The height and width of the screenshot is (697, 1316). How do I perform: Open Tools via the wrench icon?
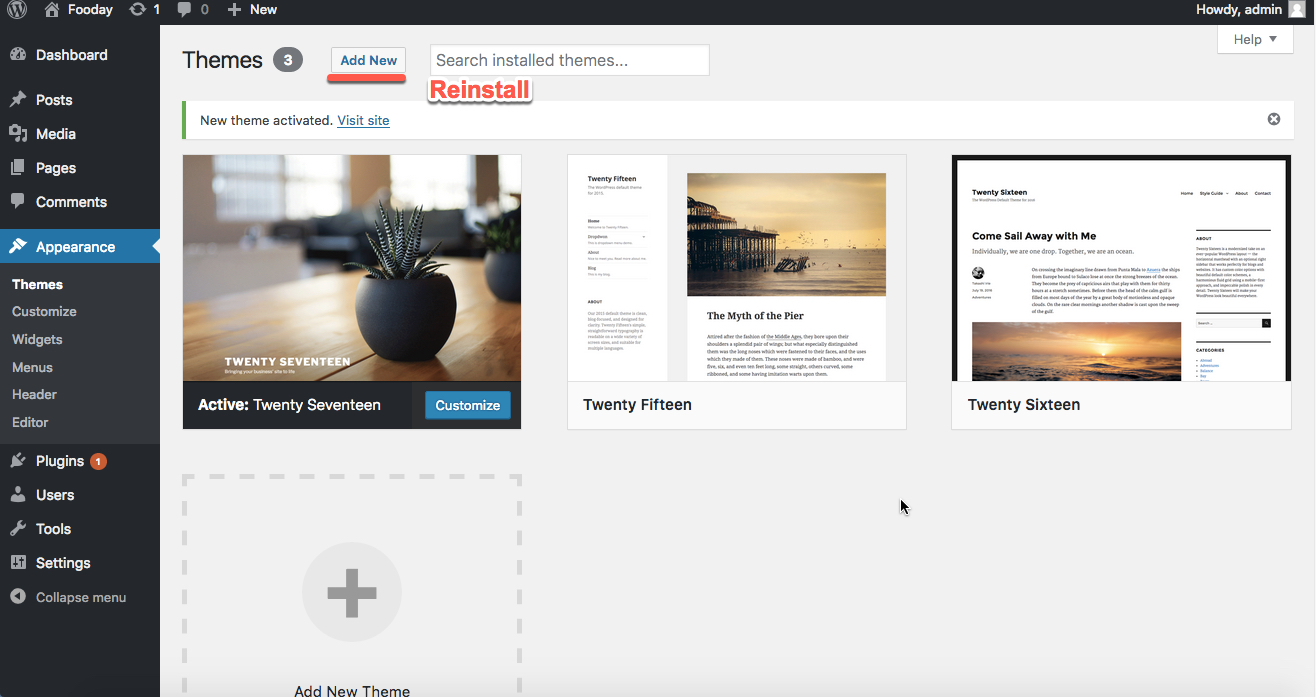(18, 529)
